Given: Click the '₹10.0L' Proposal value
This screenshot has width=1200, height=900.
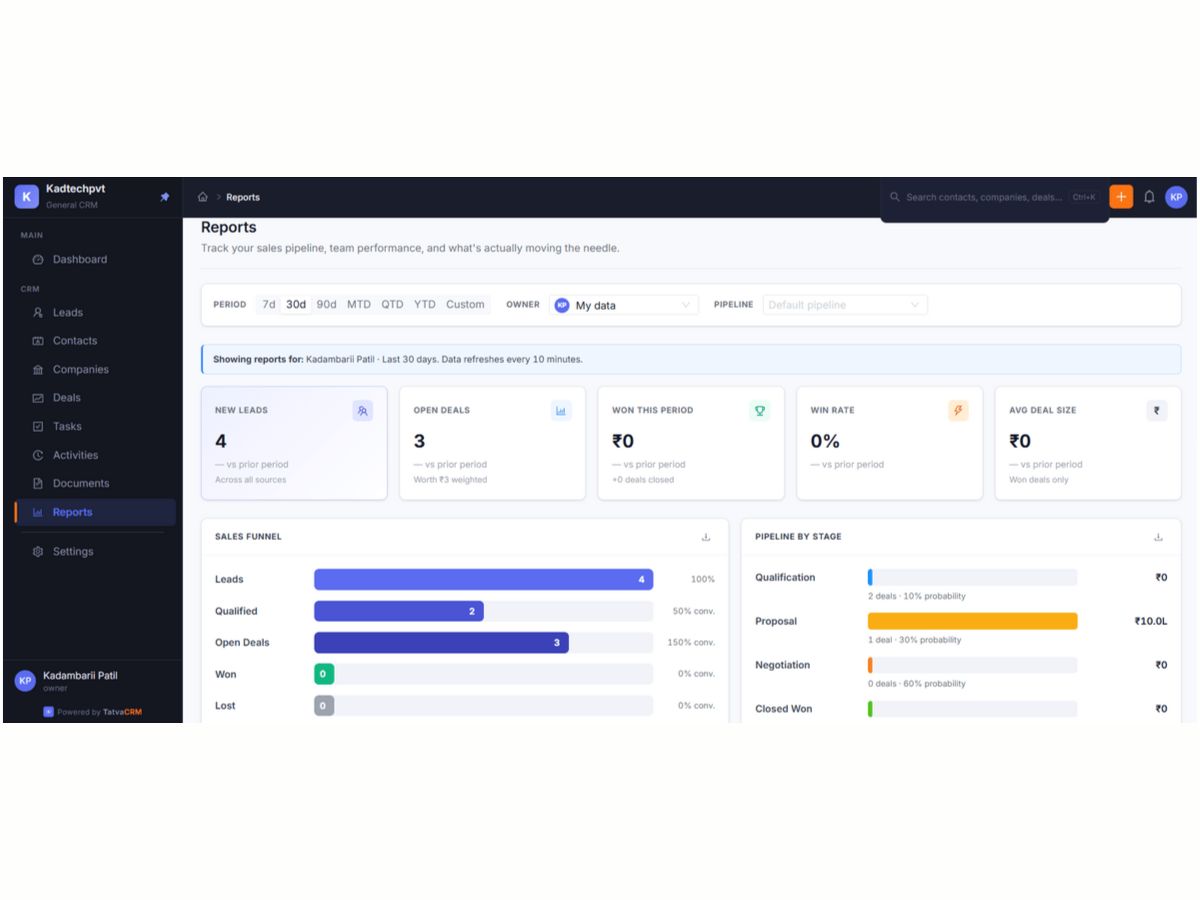Looking at the screenshot, I should pyautogui.click(x=1151, y=621).
